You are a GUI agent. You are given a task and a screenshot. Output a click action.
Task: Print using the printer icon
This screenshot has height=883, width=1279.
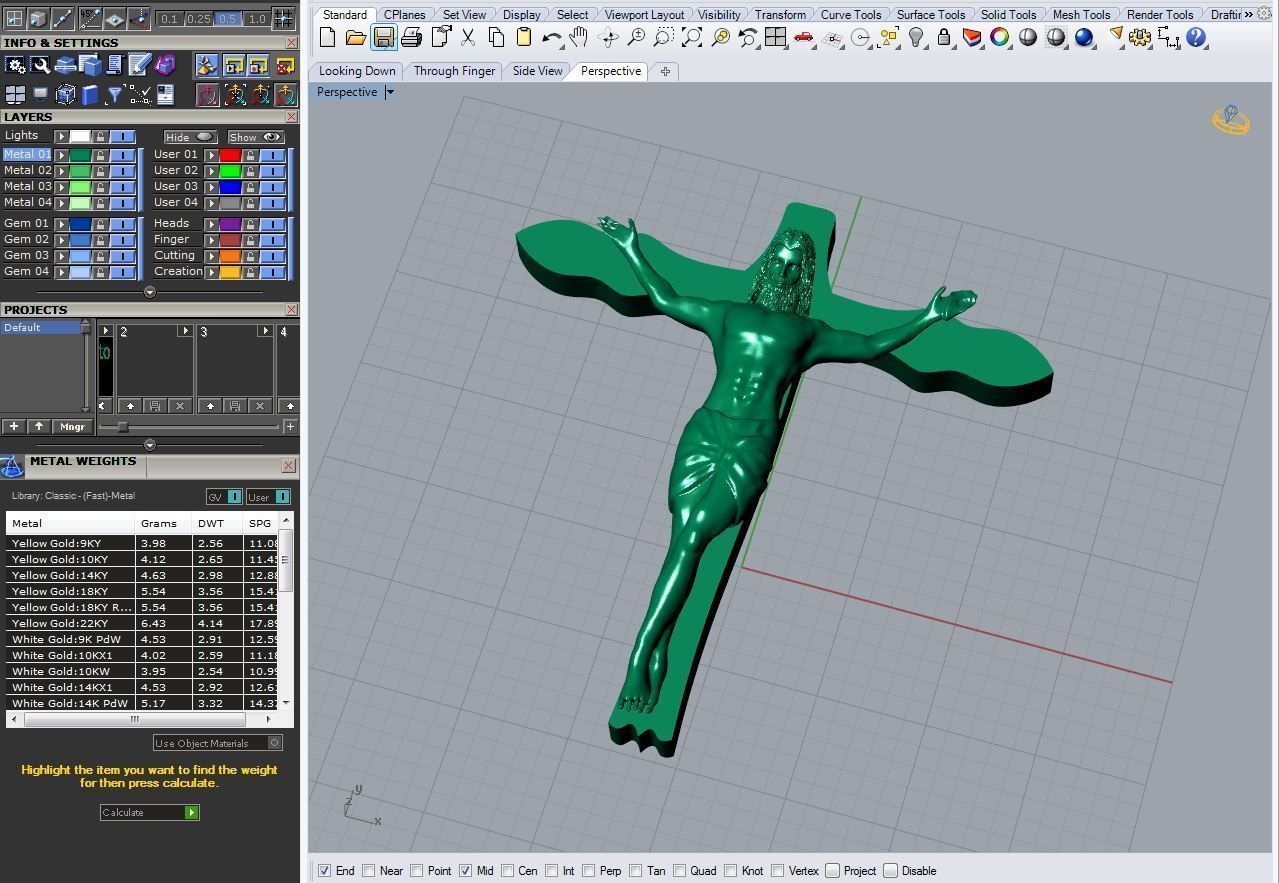(x=411, y=38)
